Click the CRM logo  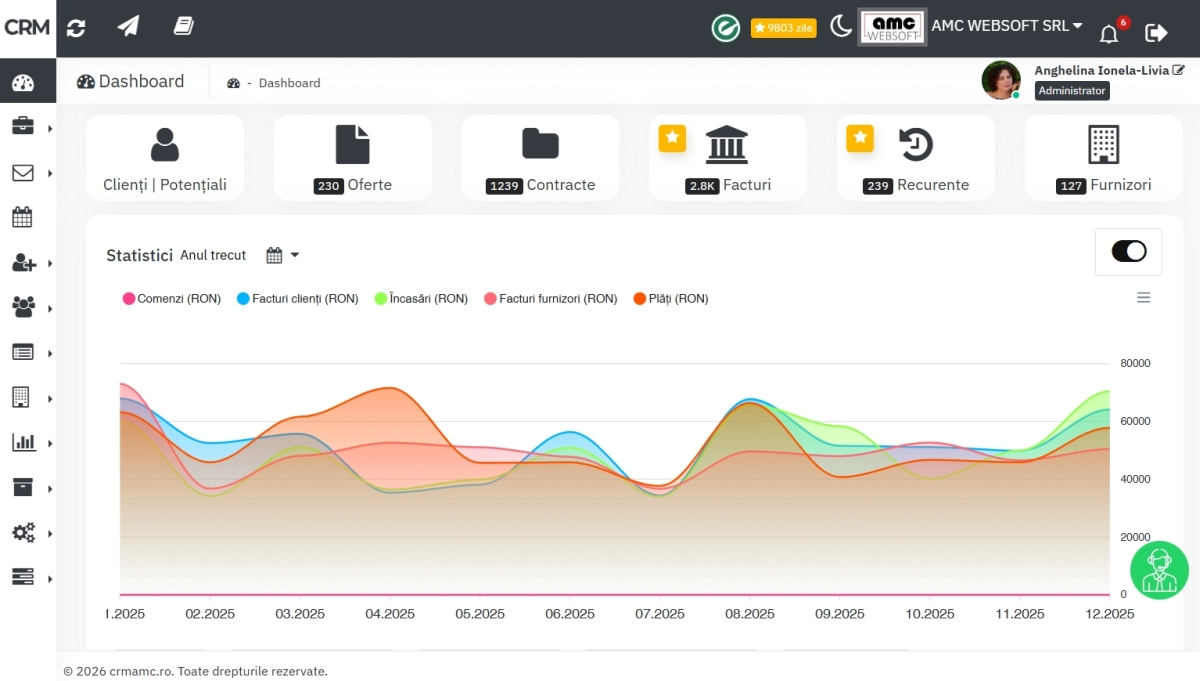point(27,28)
